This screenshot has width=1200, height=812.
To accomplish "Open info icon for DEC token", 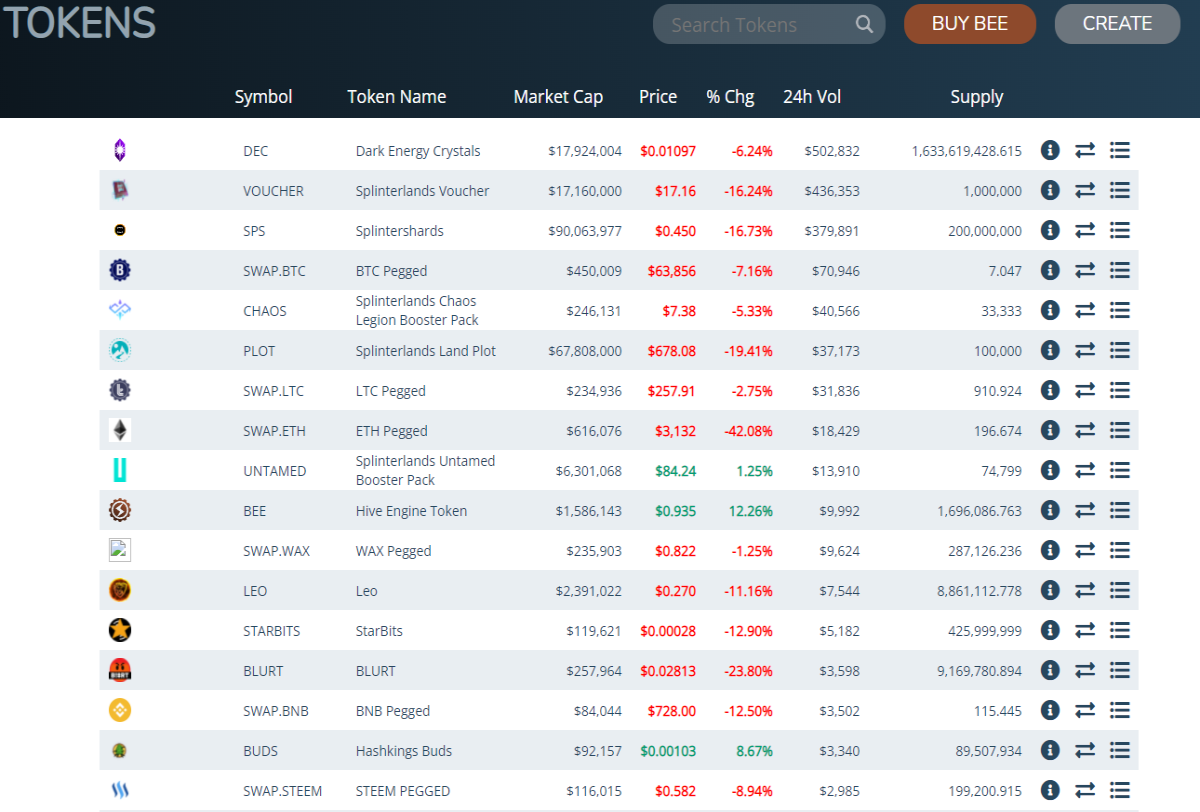I will point(1050,150).
